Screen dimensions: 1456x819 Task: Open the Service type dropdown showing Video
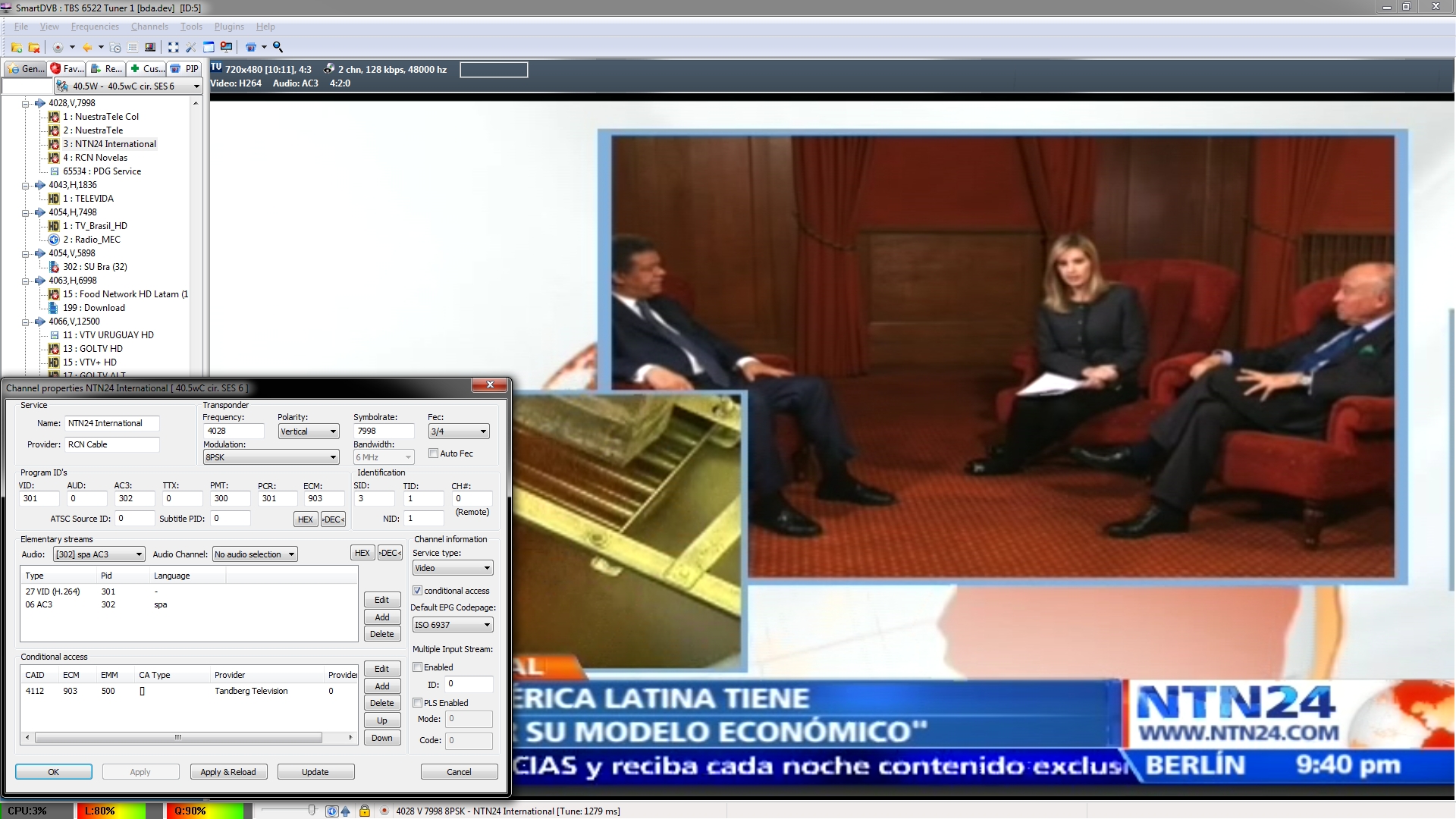453,568
